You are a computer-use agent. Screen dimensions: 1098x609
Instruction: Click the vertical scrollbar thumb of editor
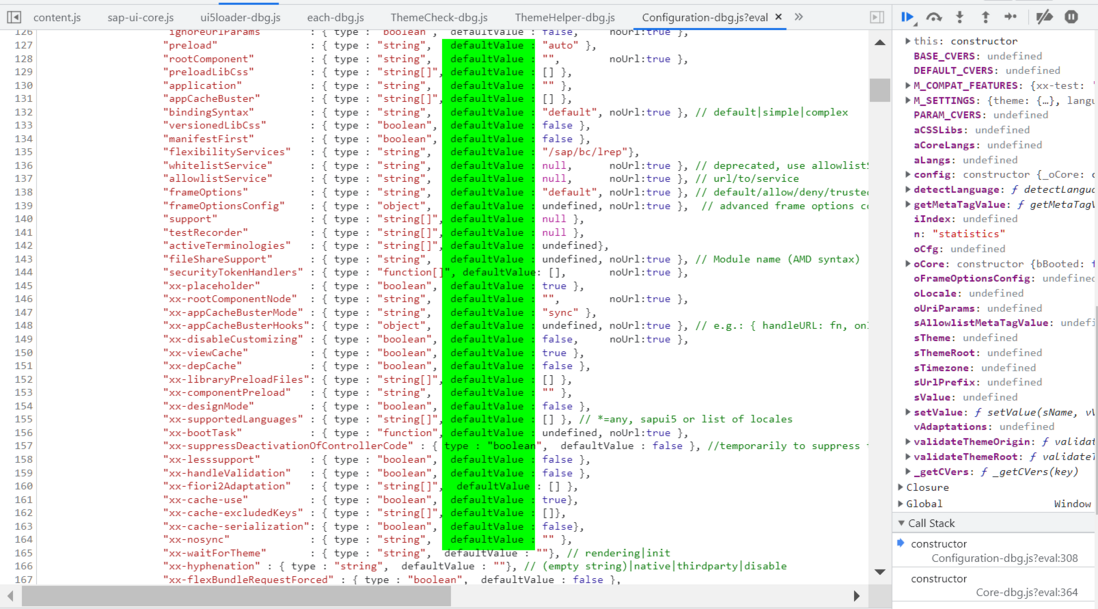(880, 90)
